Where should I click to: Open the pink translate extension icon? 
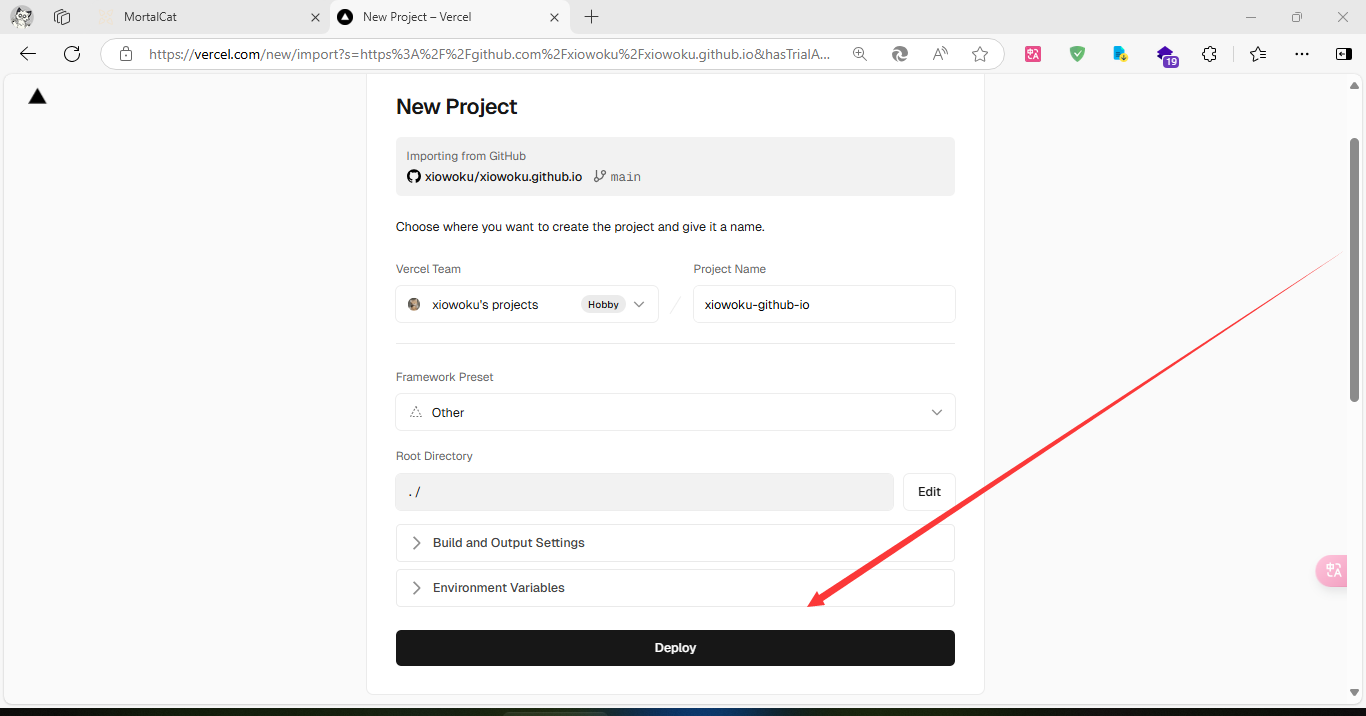pyautogui.click(x=1033, y=54)
